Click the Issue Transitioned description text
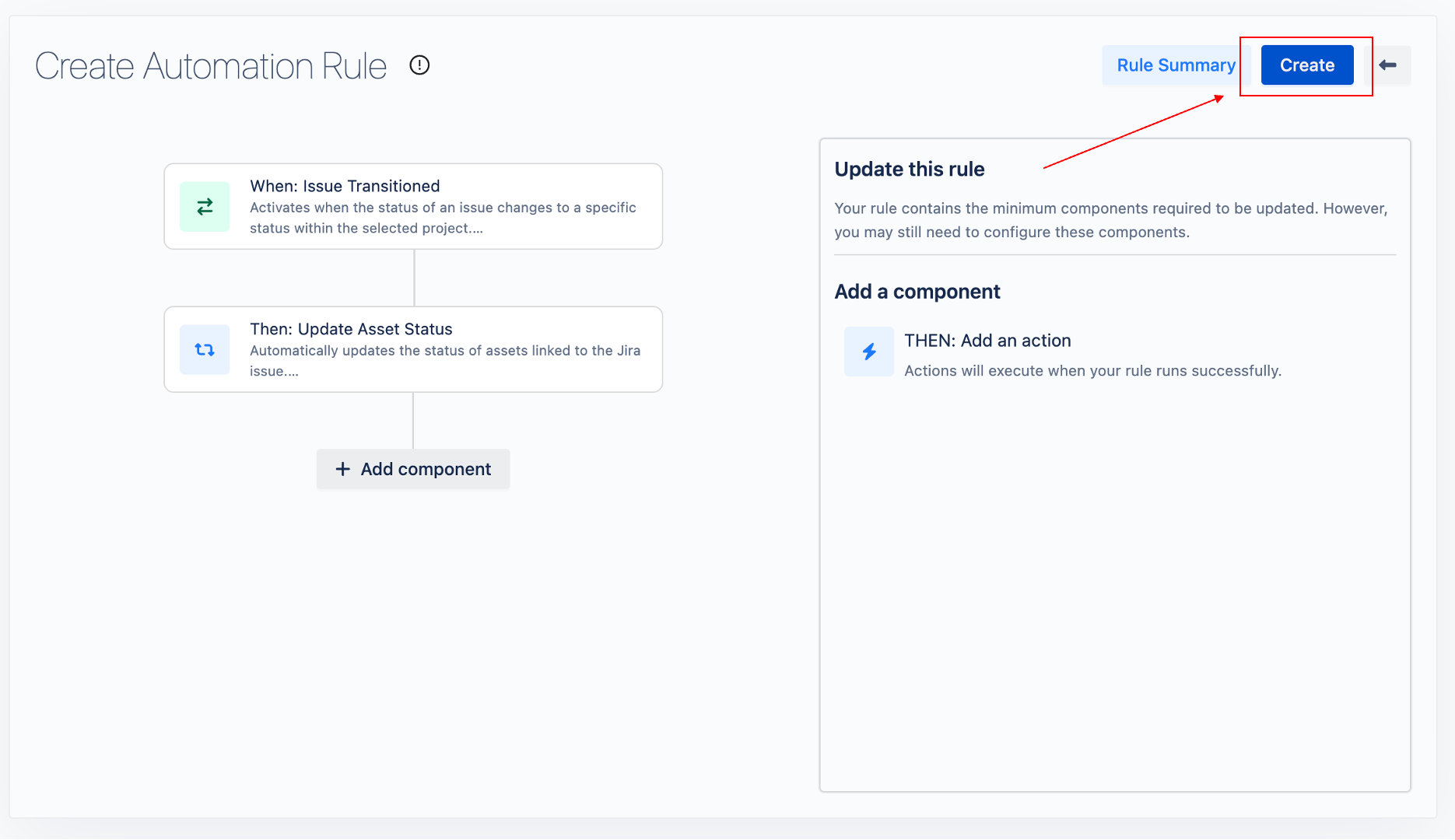1455x840 pixels. [443, 218]
